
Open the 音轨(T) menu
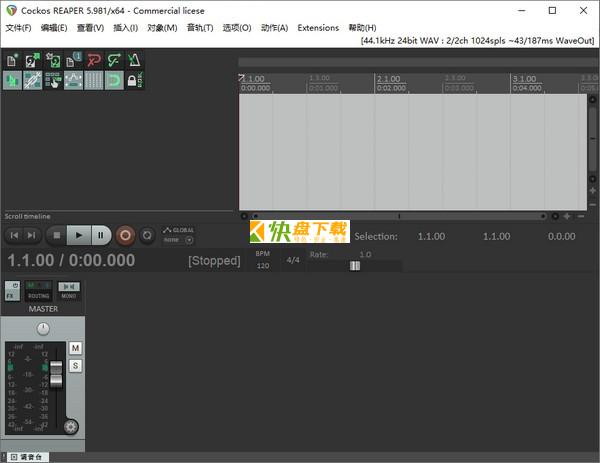[200, 28]
